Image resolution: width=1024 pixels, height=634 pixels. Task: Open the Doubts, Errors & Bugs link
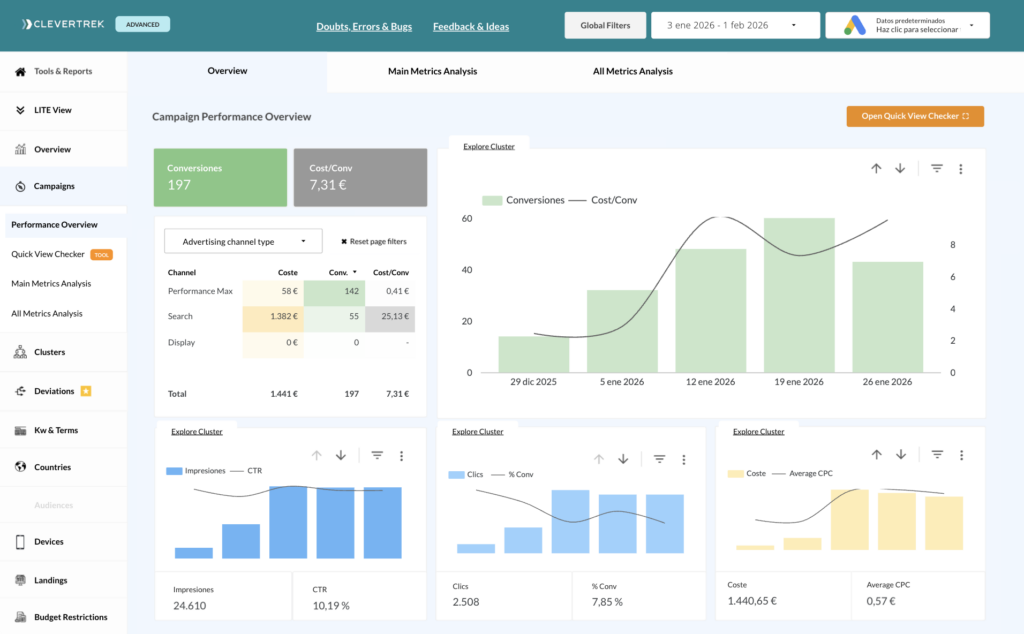pyautogui.click(x=363, y=26)
